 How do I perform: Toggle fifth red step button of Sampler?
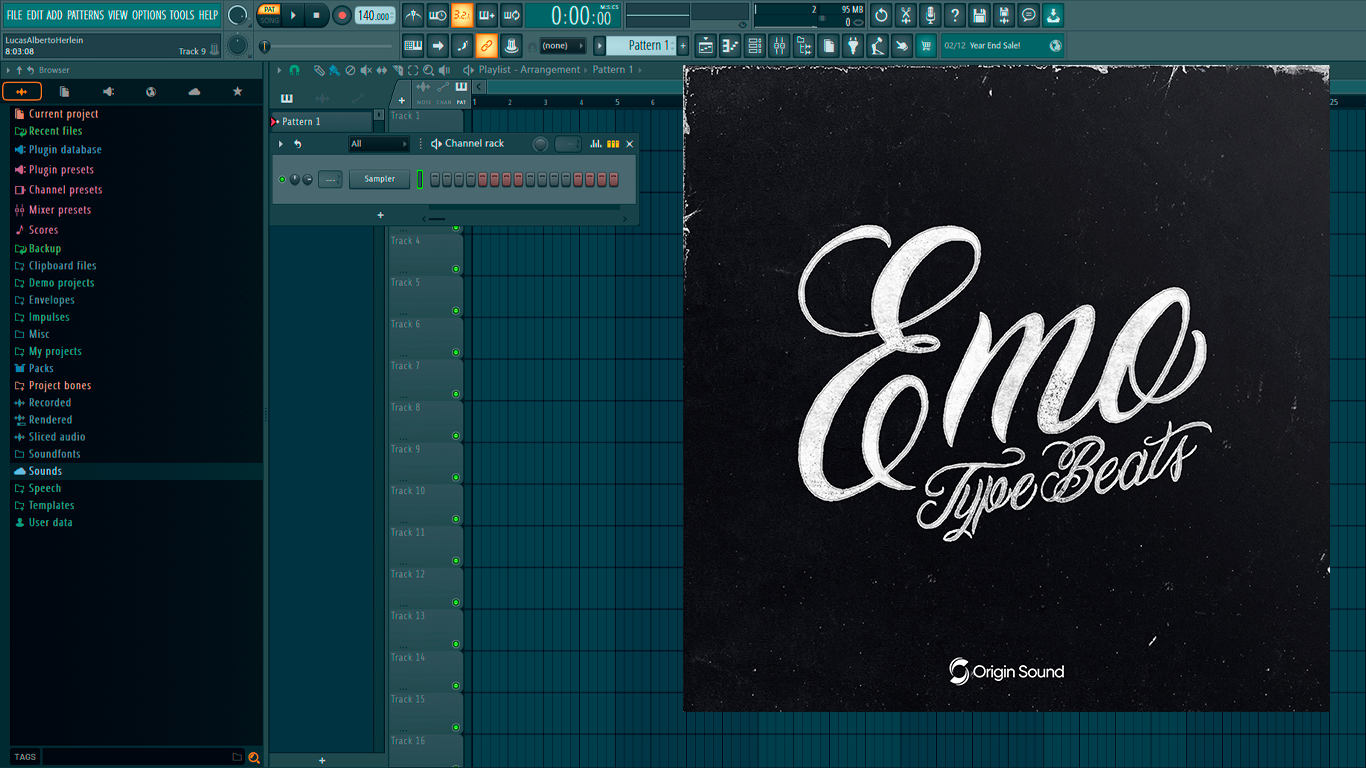483,179
